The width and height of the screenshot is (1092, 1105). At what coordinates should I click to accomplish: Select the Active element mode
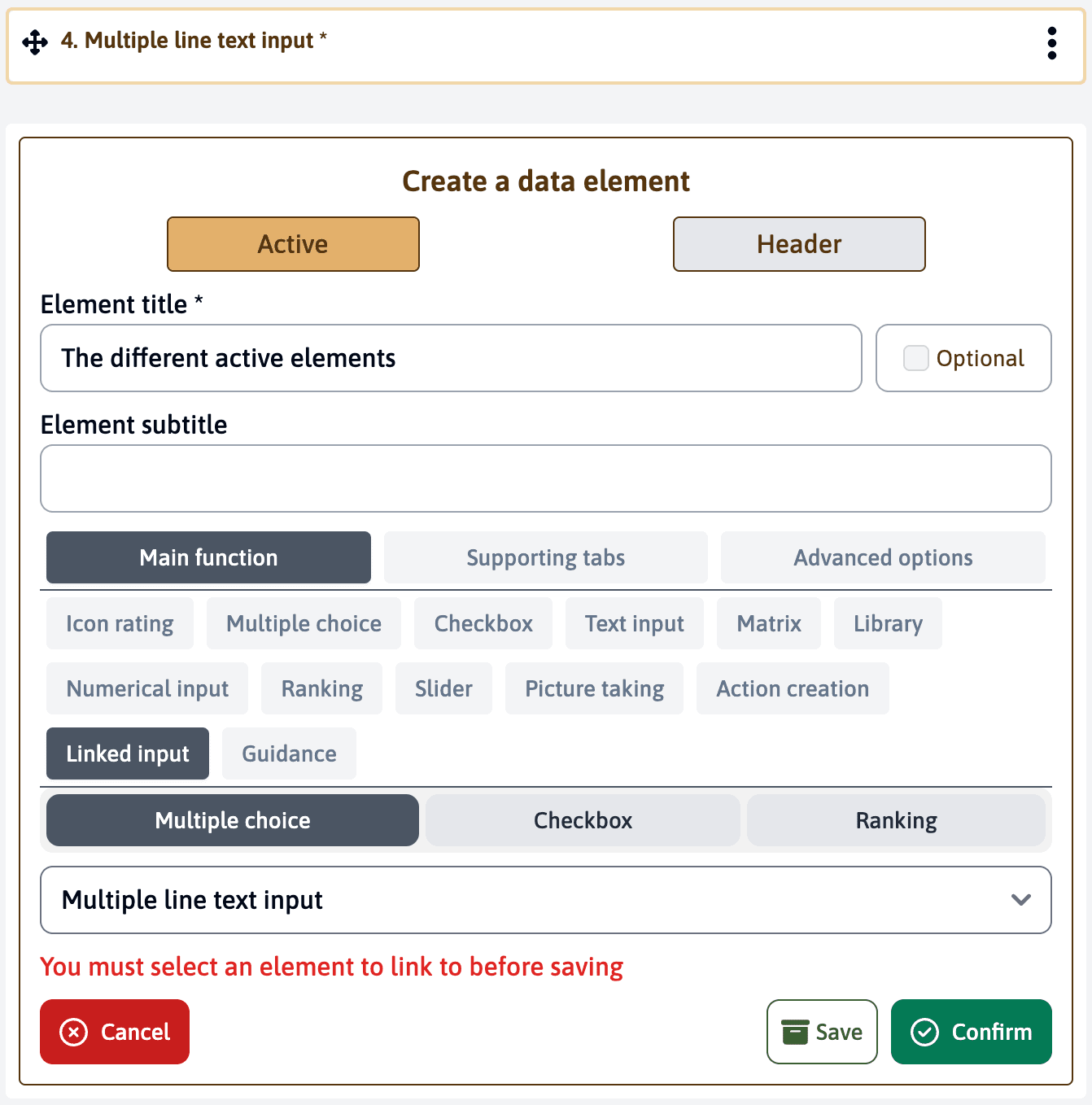[293, 243]
